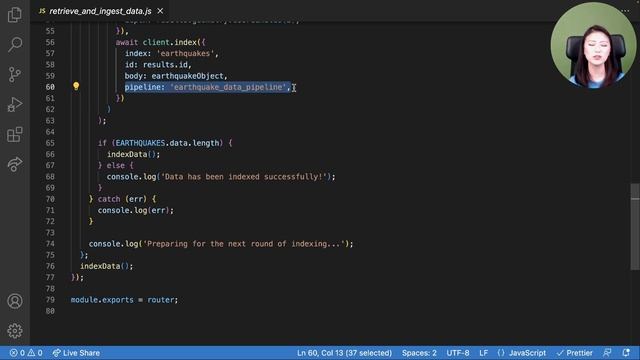Change file encoding UTF-8
Screen dimensions: 640x360
[458, 353]
